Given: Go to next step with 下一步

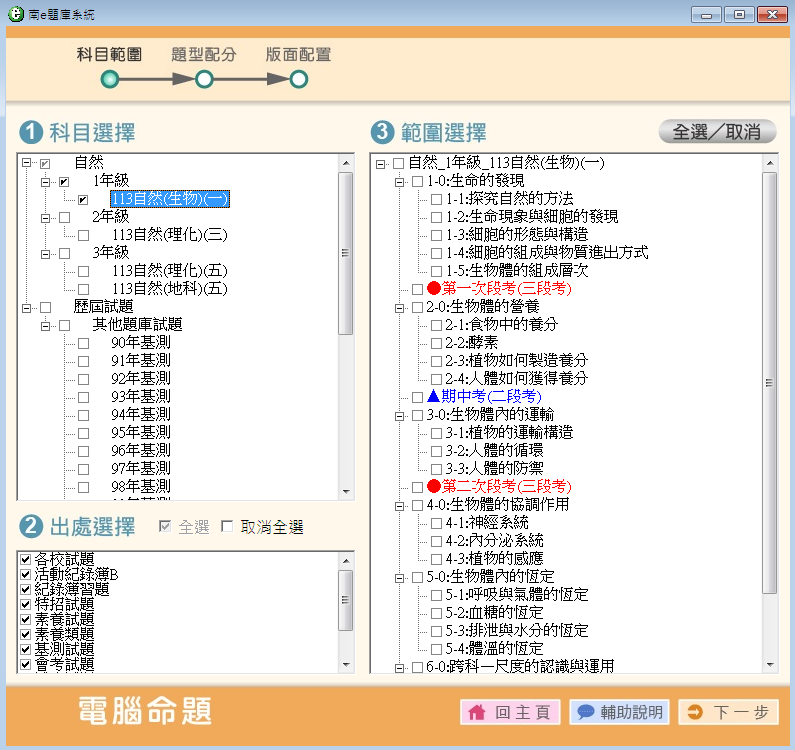Looking at the screenshot, I should (x=726, y=712).
